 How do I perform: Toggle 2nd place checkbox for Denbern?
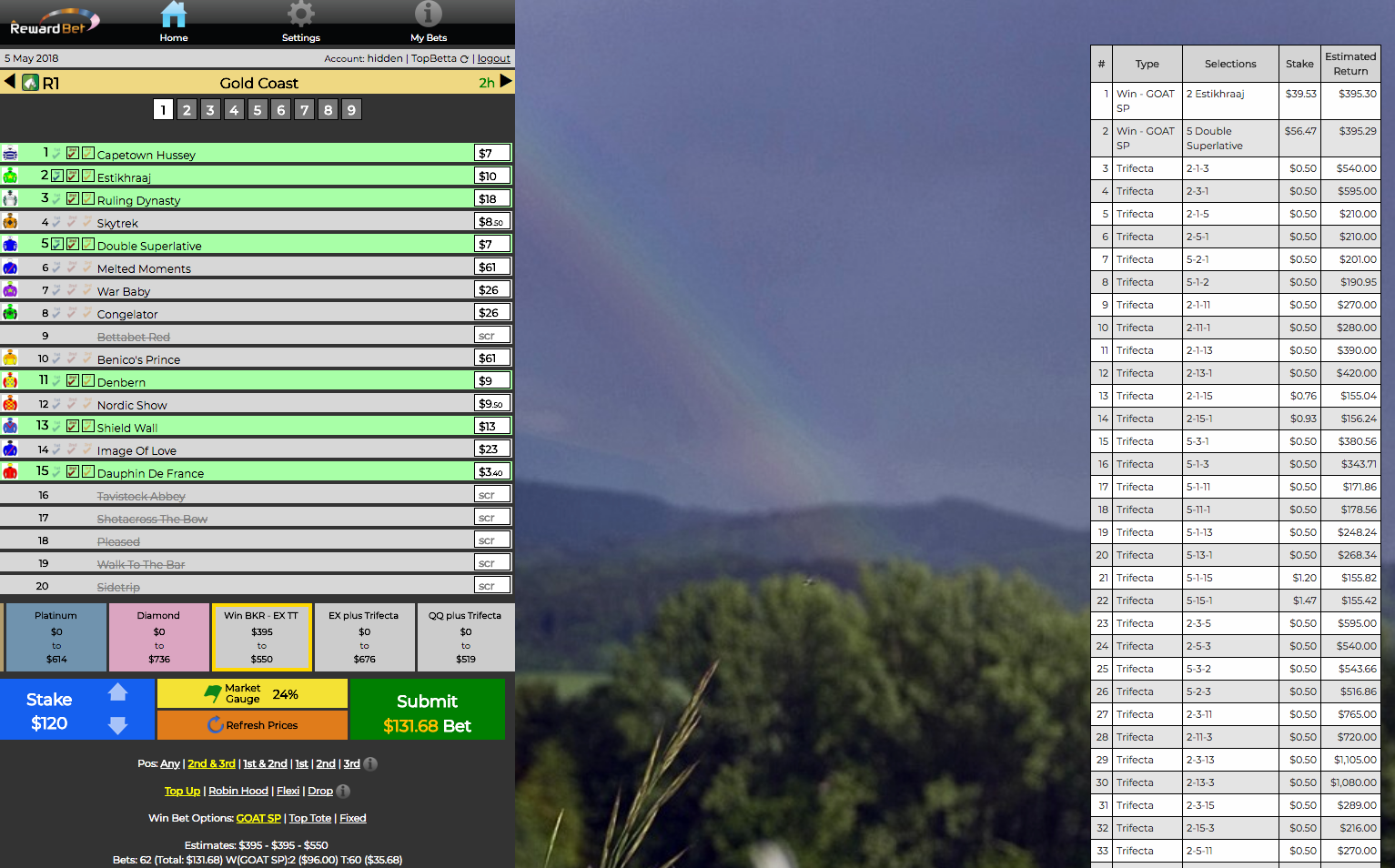click(73, 380)
